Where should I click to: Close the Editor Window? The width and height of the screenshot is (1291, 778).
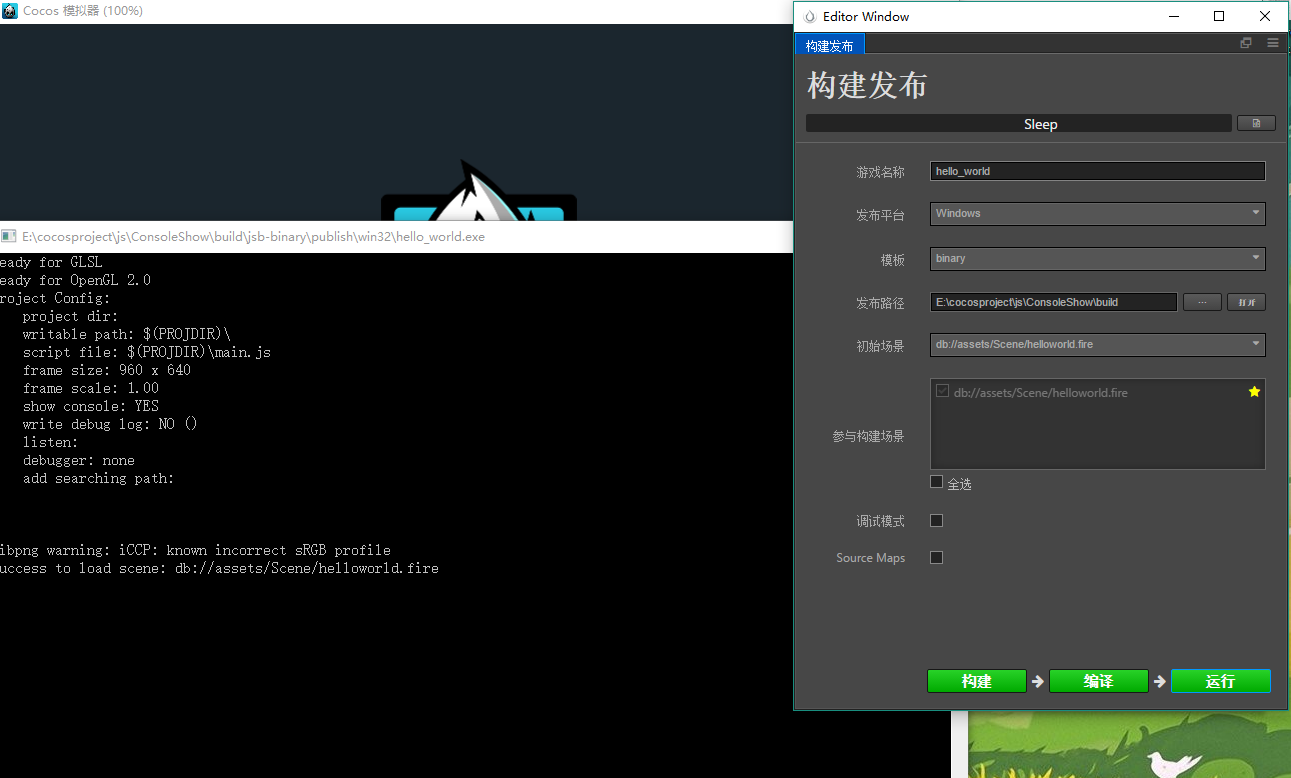tap(1265, 16)
